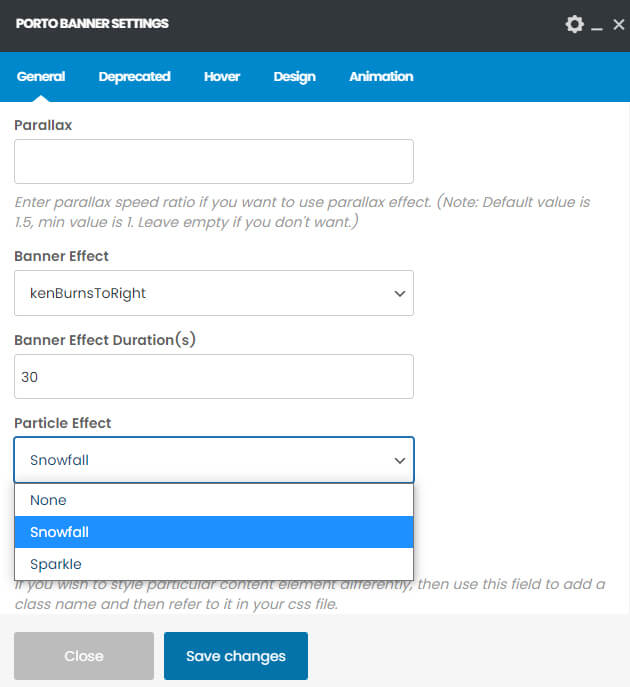Click the Porto Banner Settings title
Image resolution: width=630 pixels, height=687 pixels.
coord(92,23)
